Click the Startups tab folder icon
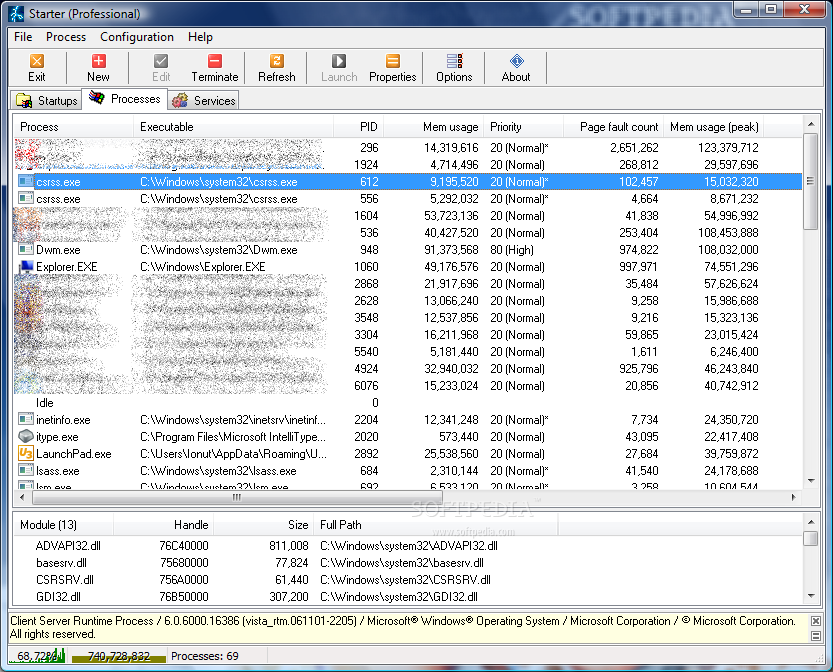Image resolution: width=833 pixels, height=672 pixels. click(24, 100)
